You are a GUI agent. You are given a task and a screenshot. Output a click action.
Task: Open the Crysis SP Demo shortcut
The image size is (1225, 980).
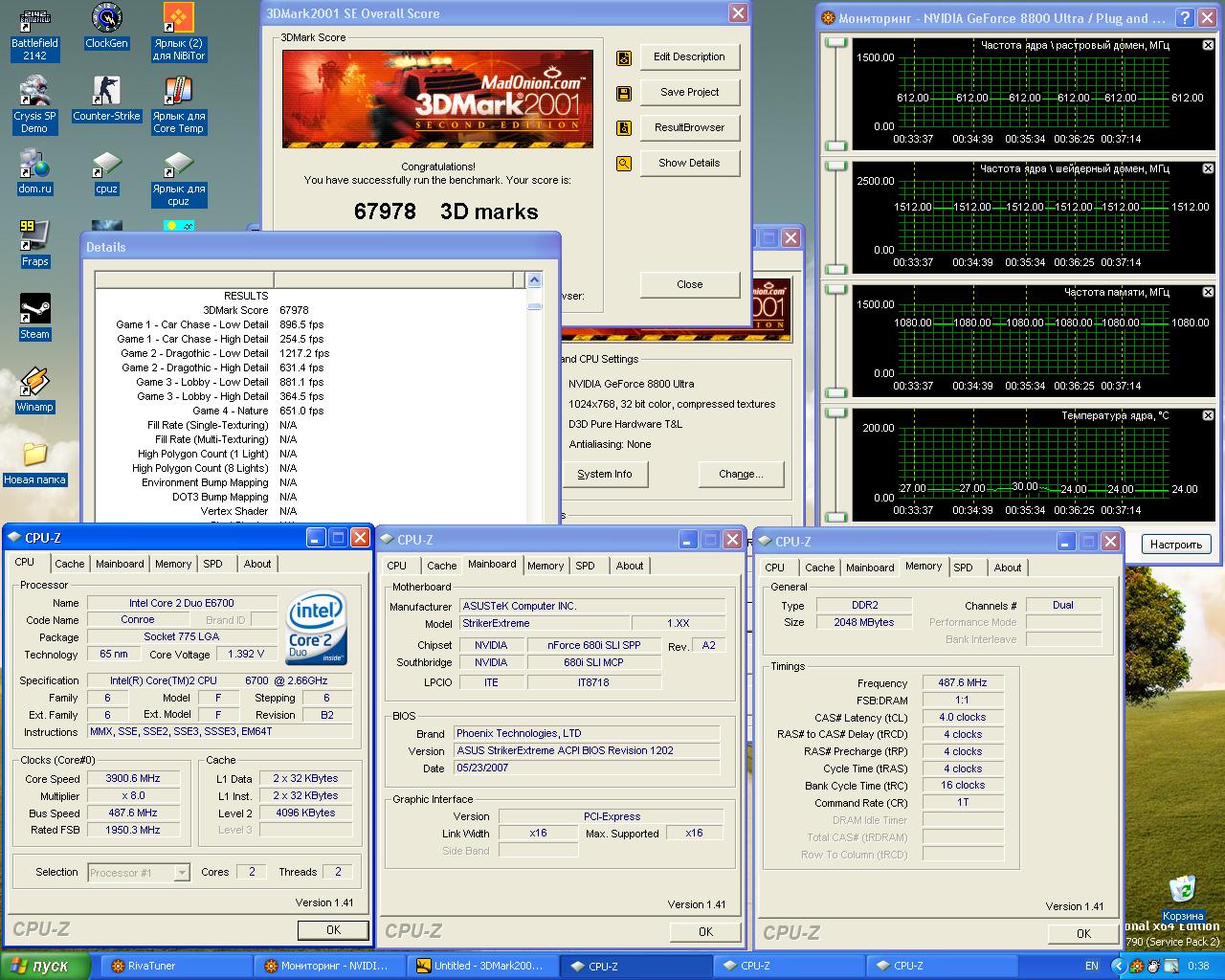click(34, 105)
